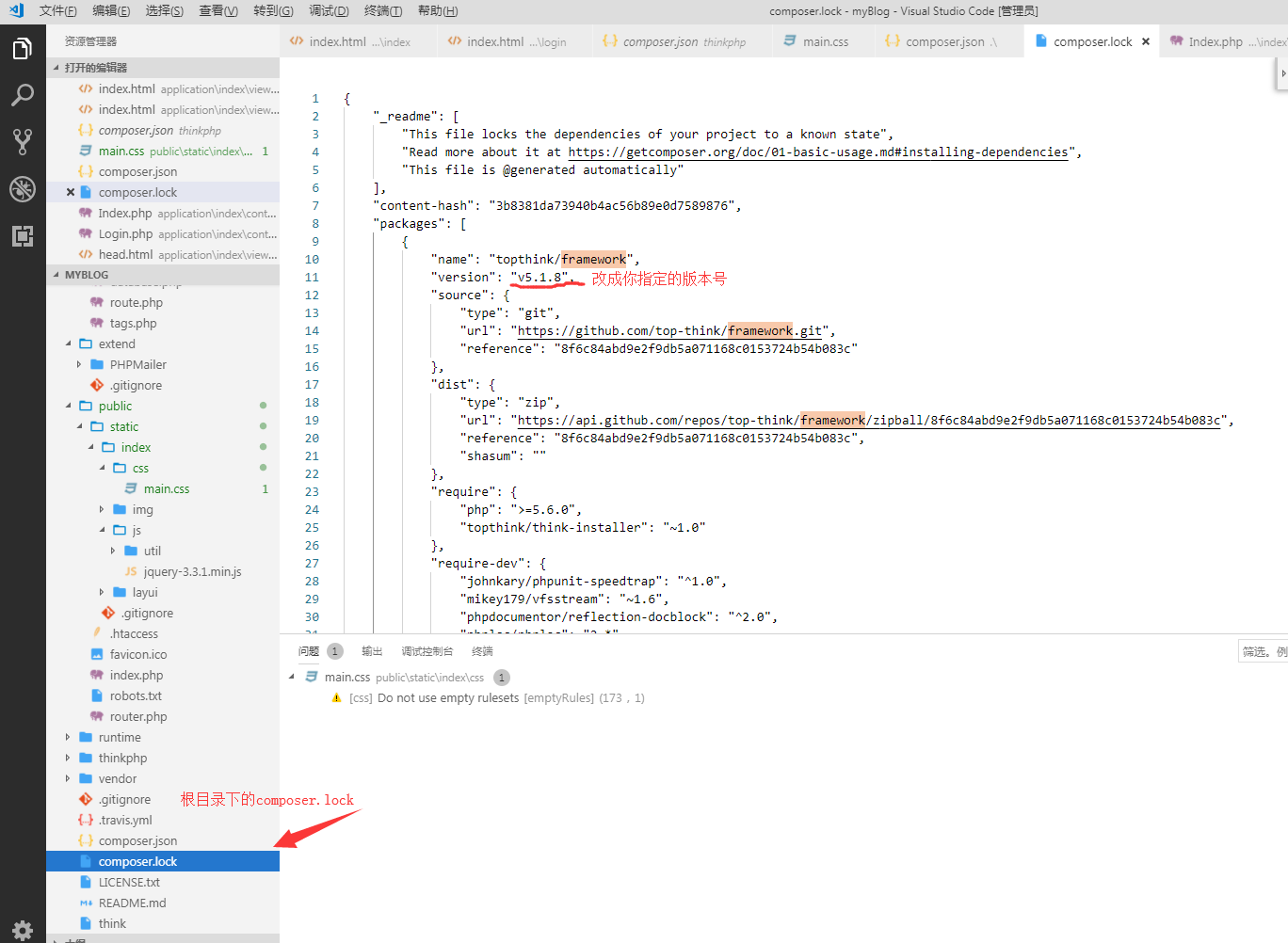Screen dimensions: 1288x943
Task: Open head.html in open editors
Action: 163,254
